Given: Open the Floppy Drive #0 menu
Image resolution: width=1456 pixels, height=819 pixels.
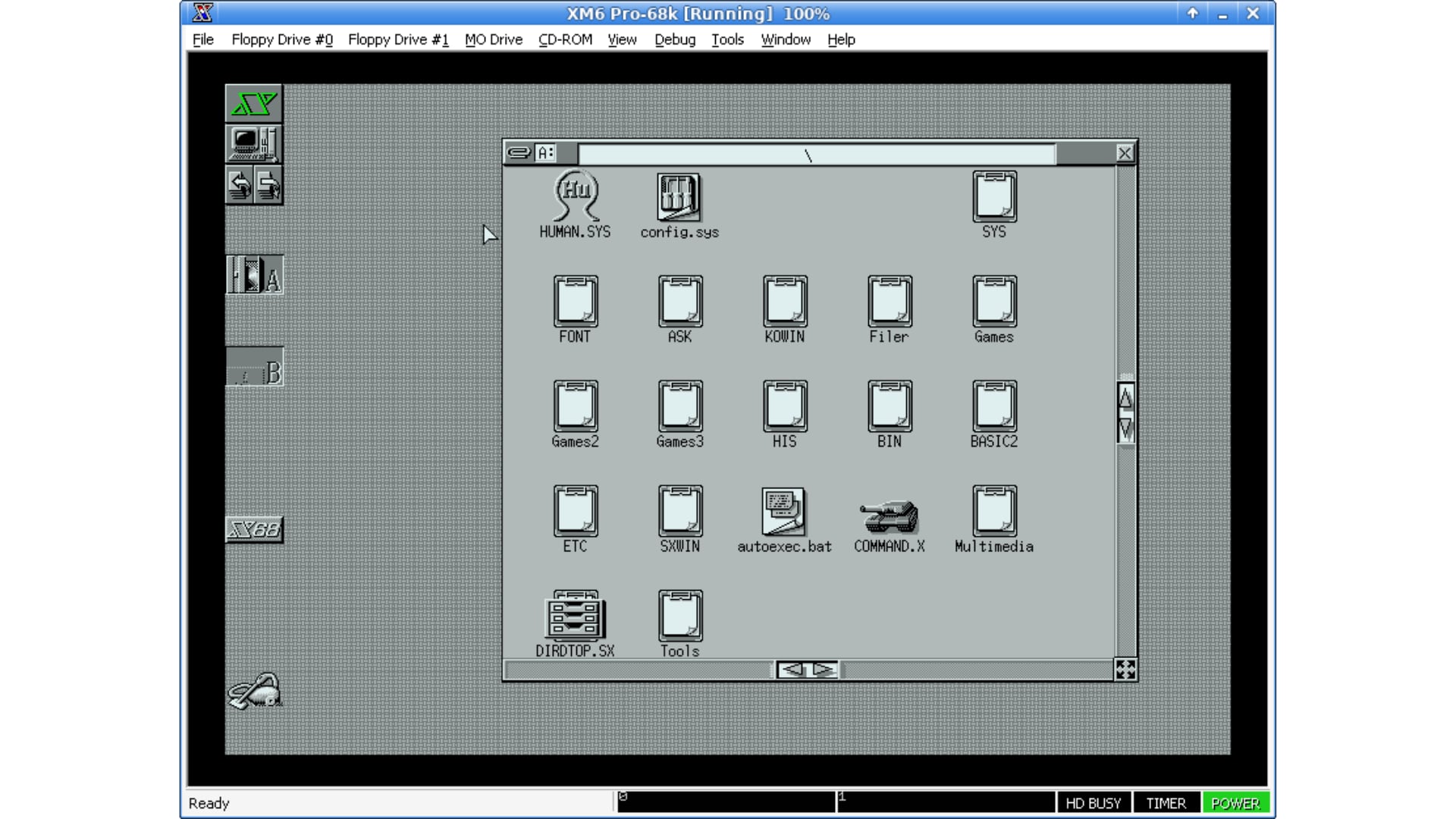Looking at the screenshot, I should coord(282,39).
